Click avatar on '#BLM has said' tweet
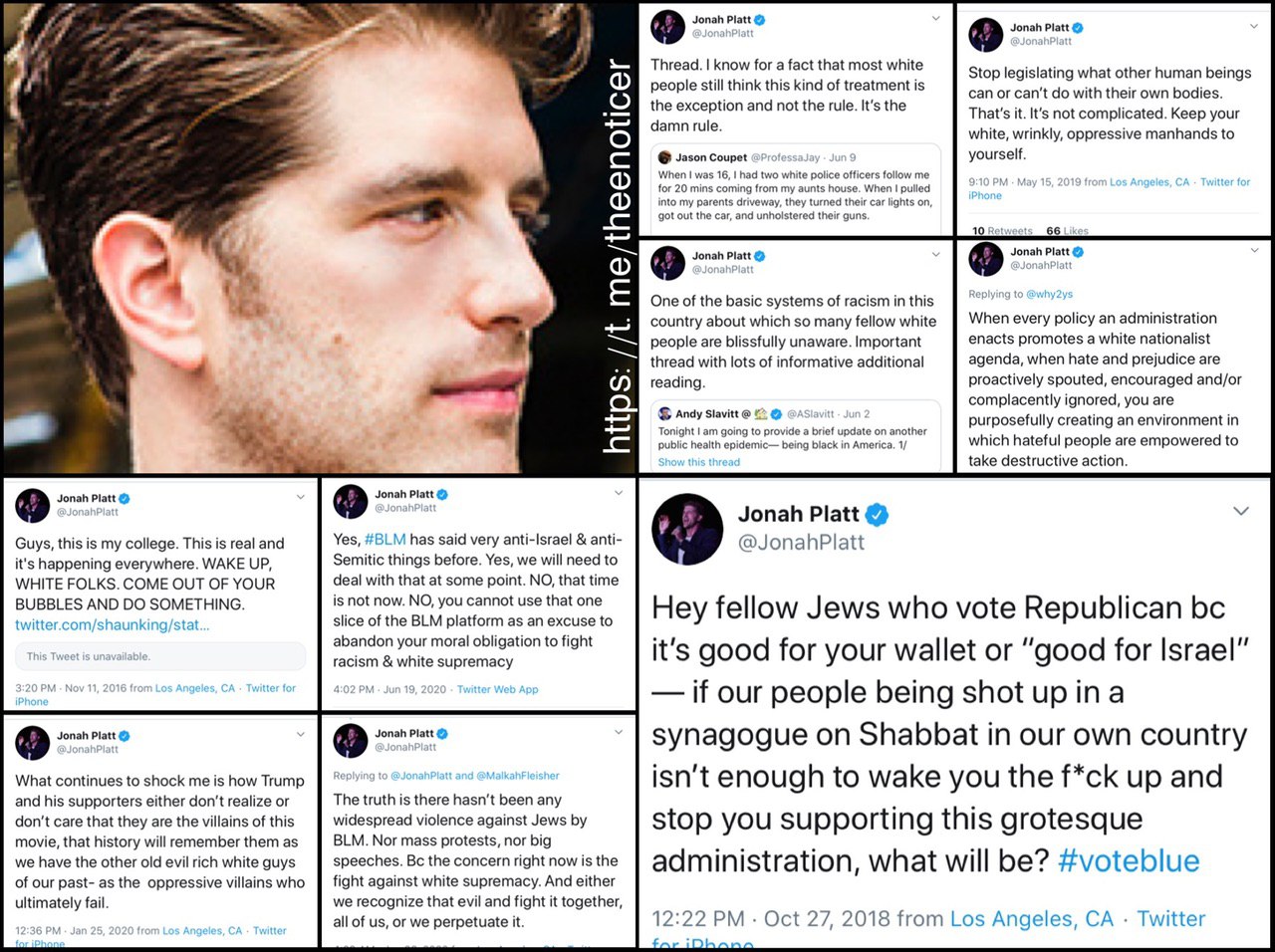Image resolution: width=1275 pixels, height=952 pixels. coord(351,501)
